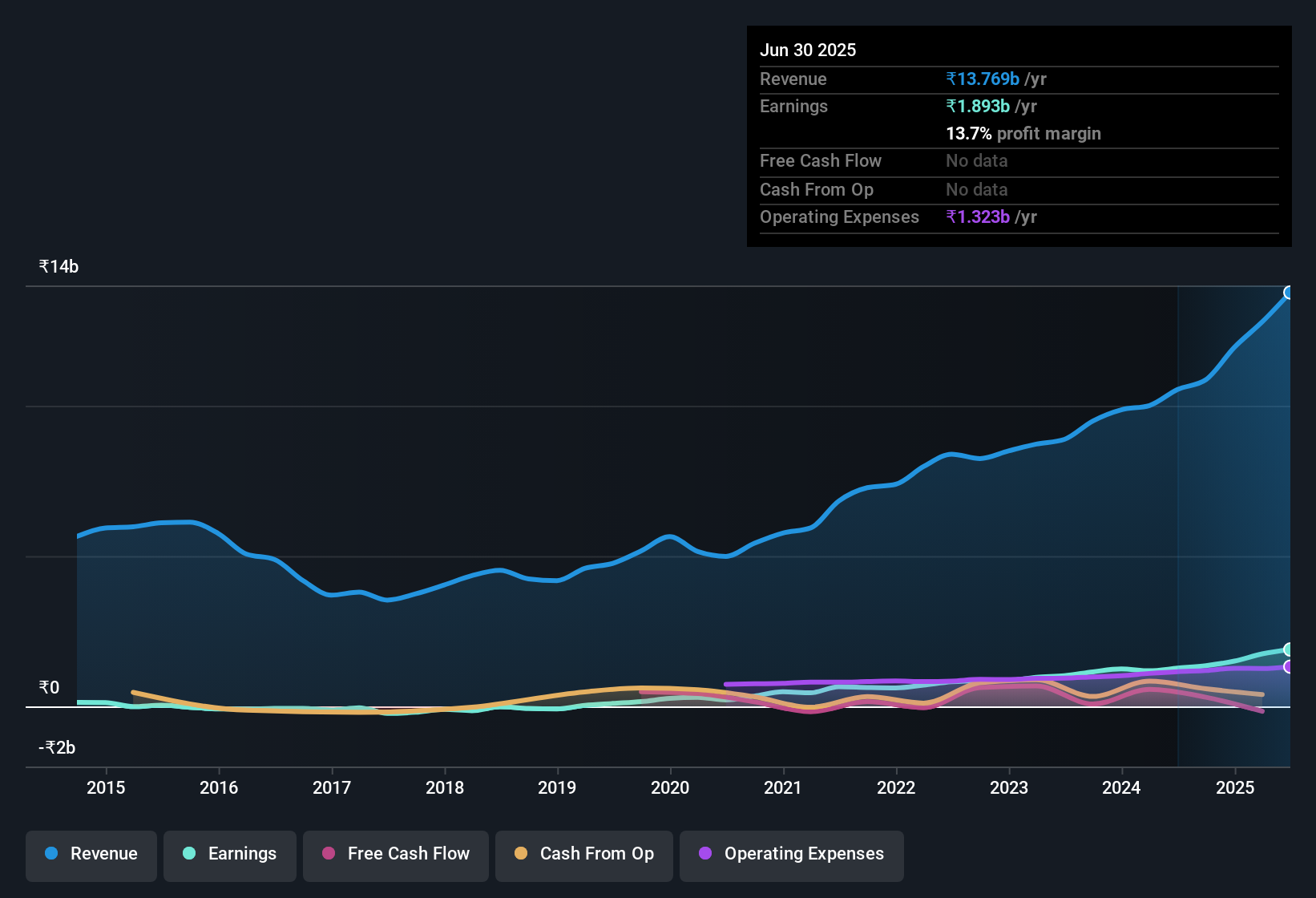Click the pink Free Cash Flow dot icon

coord(328,854)
